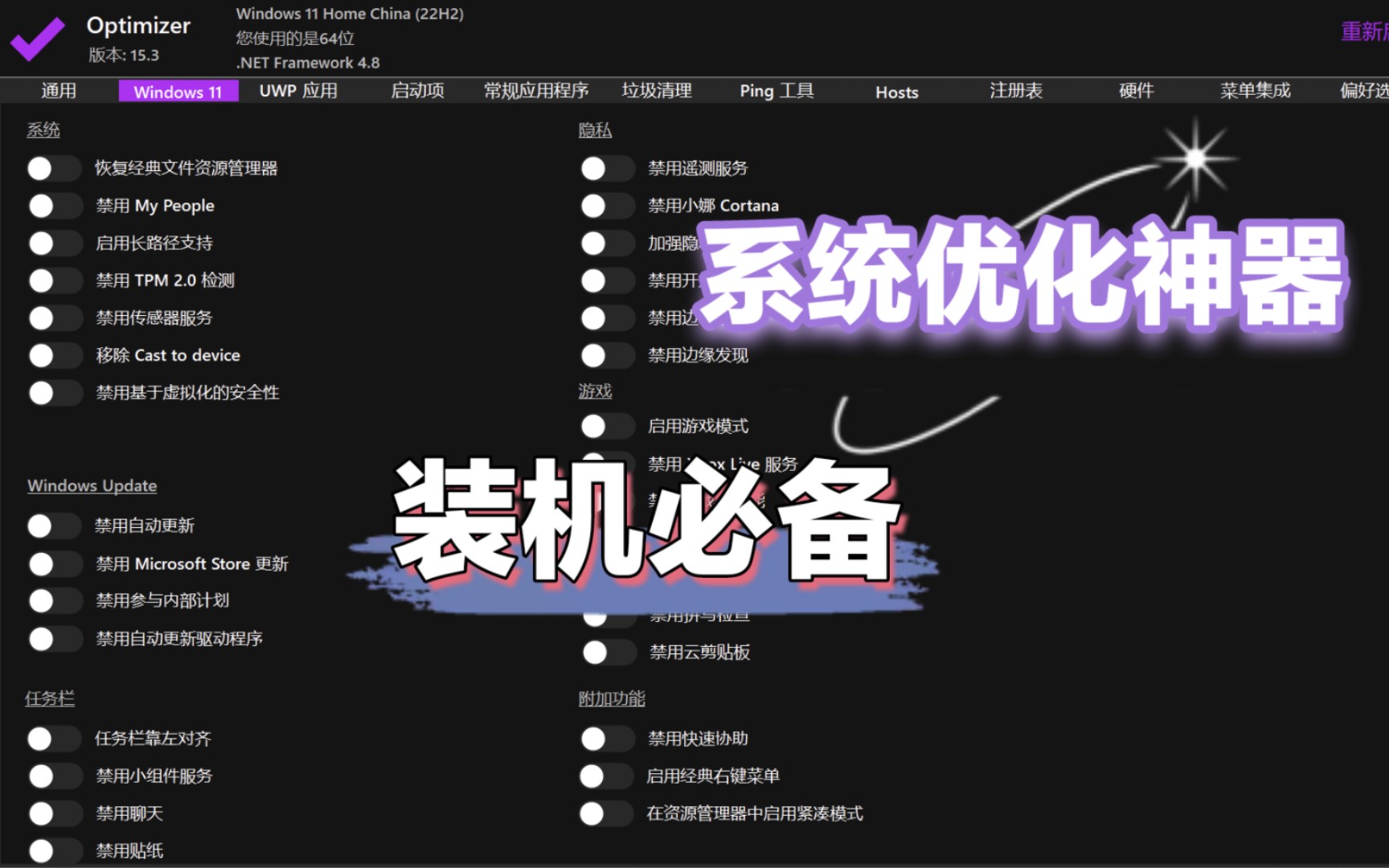Click the 任务栏 section heading
1389x868 pixels.
point(49,698)
